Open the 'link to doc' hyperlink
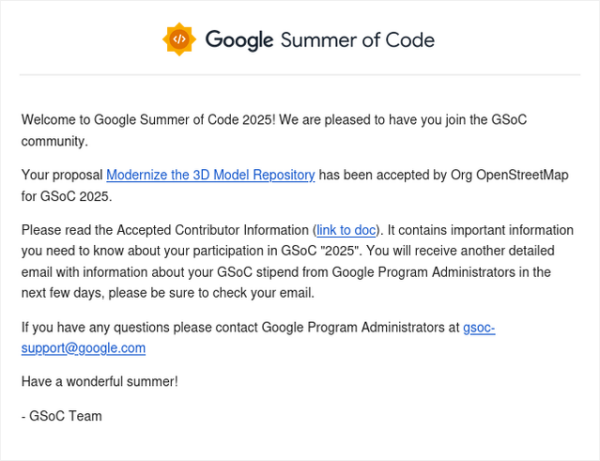This screenshot has height=461, width=600. 346,230
